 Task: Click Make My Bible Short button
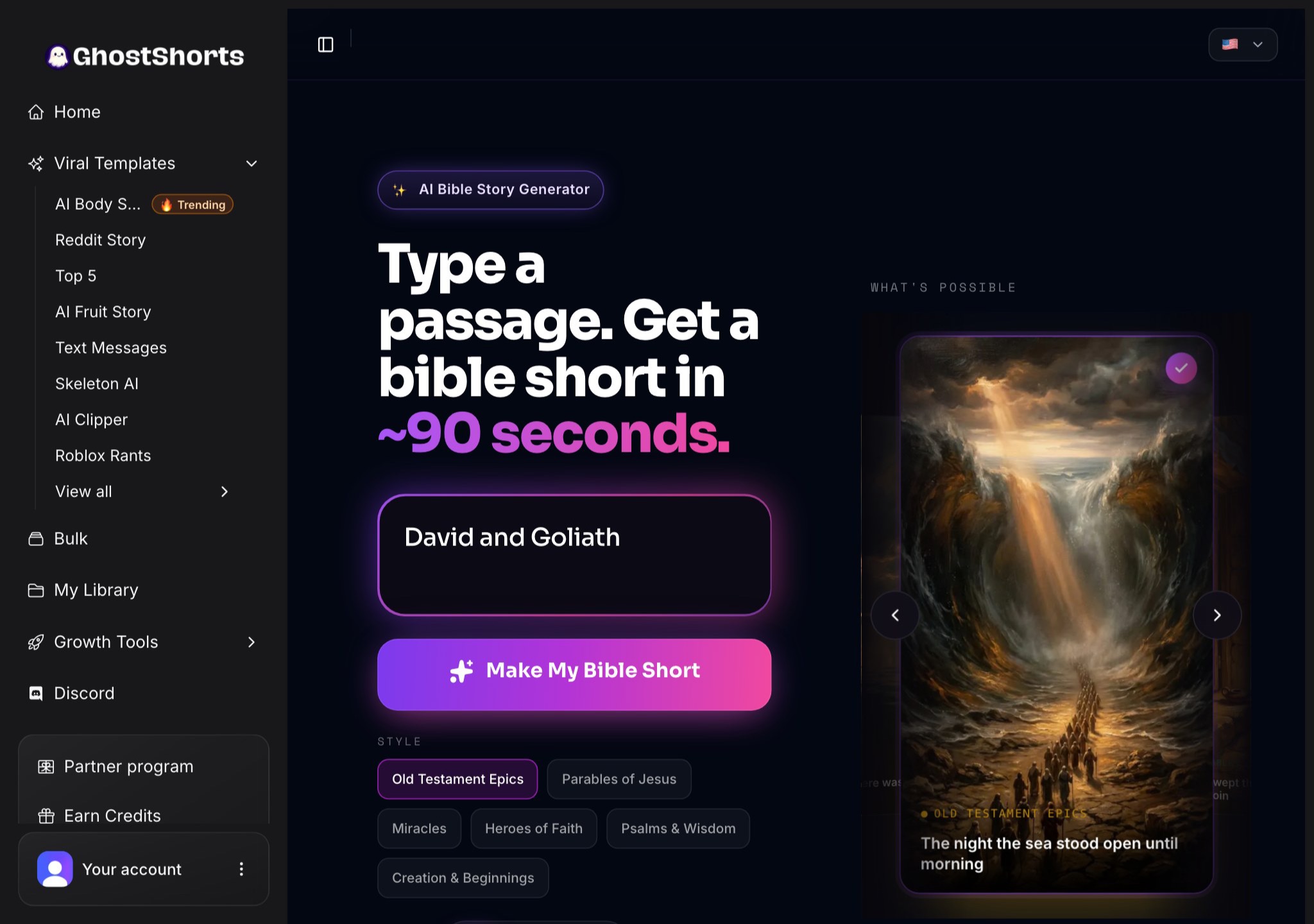coord(574,674)
